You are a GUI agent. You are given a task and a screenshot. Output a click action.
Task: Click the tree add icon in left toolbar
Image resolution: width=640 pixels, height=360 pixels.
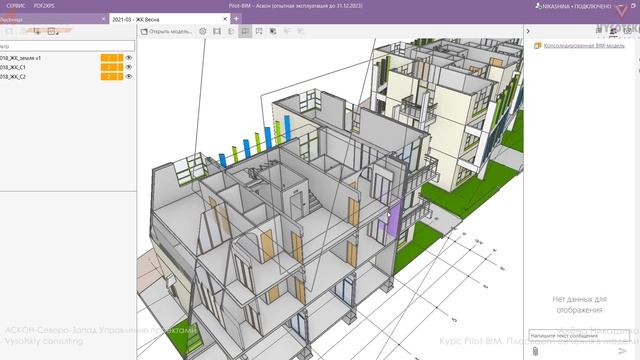pos(37,31)
